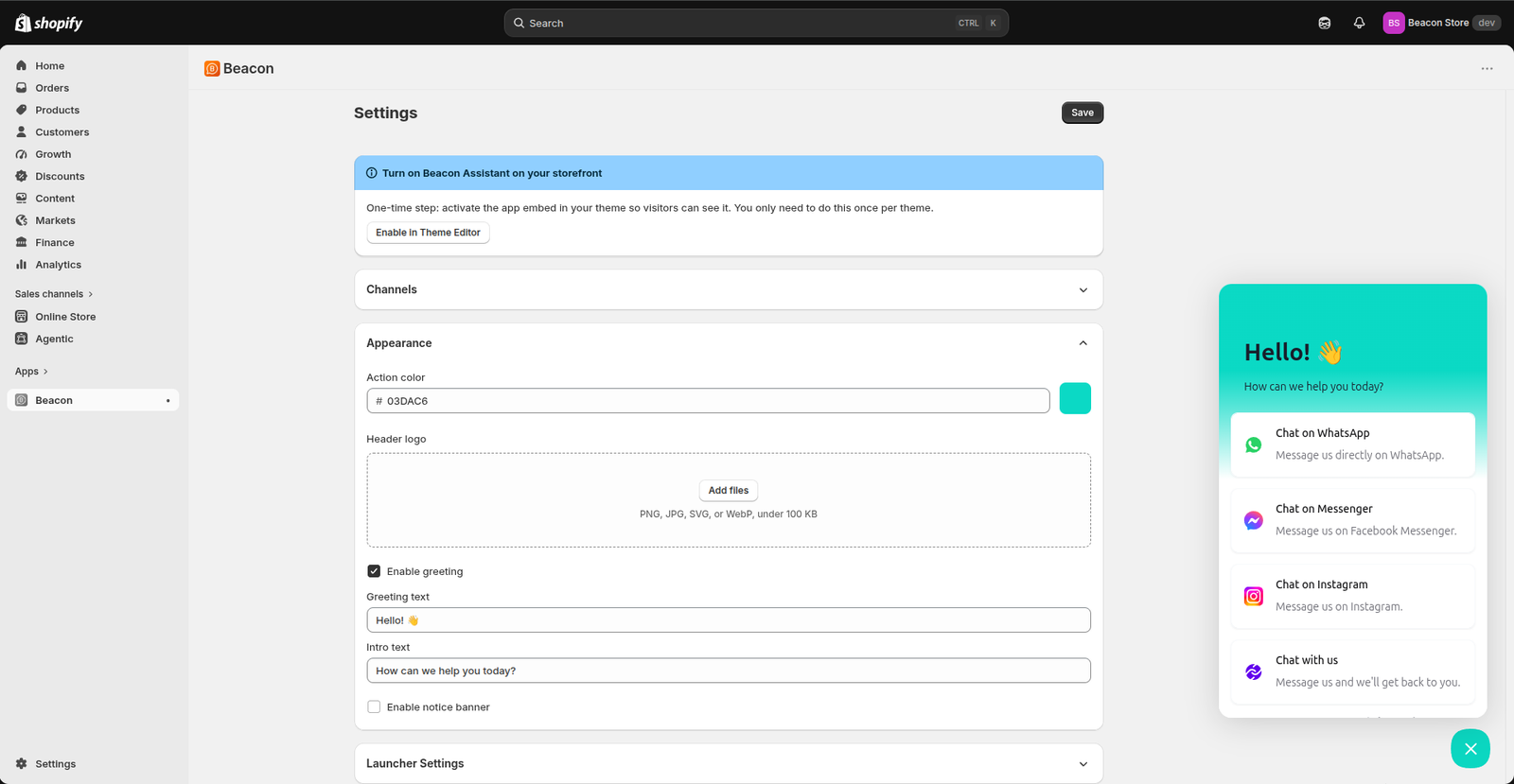Image resolution: width=1514 pixels, height=784 pixels.
Task: Open the notifications bell
Action: pos(1359,23)
